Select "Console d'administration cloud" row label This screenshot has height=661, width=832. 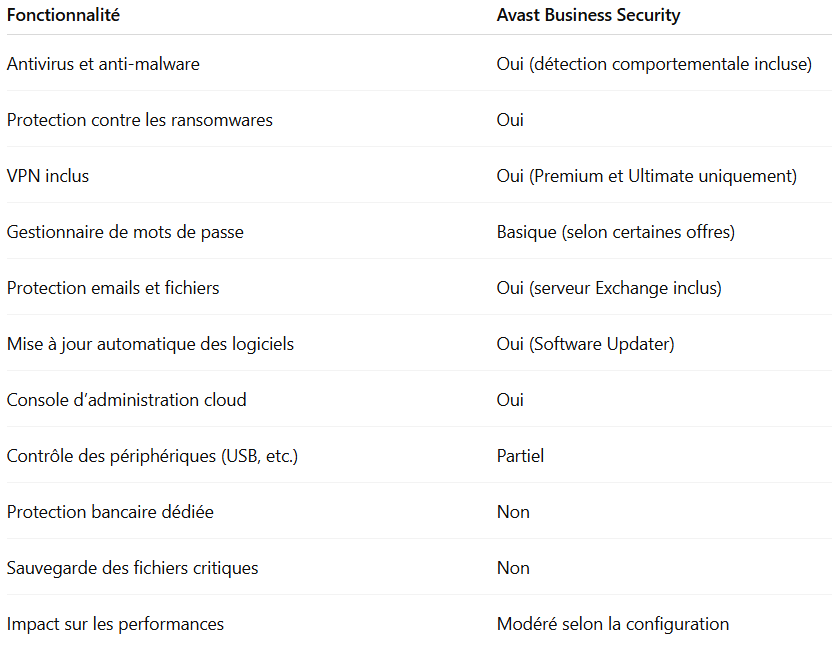tap(126, 400)
